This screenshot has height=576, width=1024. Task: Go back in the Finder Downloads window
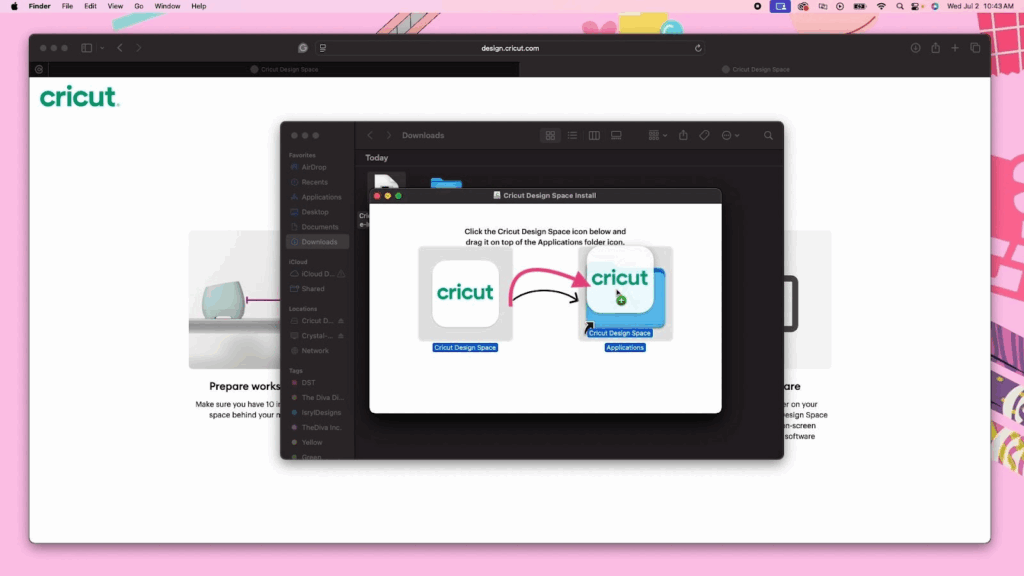pyautogui.click(x=370, y=135)
